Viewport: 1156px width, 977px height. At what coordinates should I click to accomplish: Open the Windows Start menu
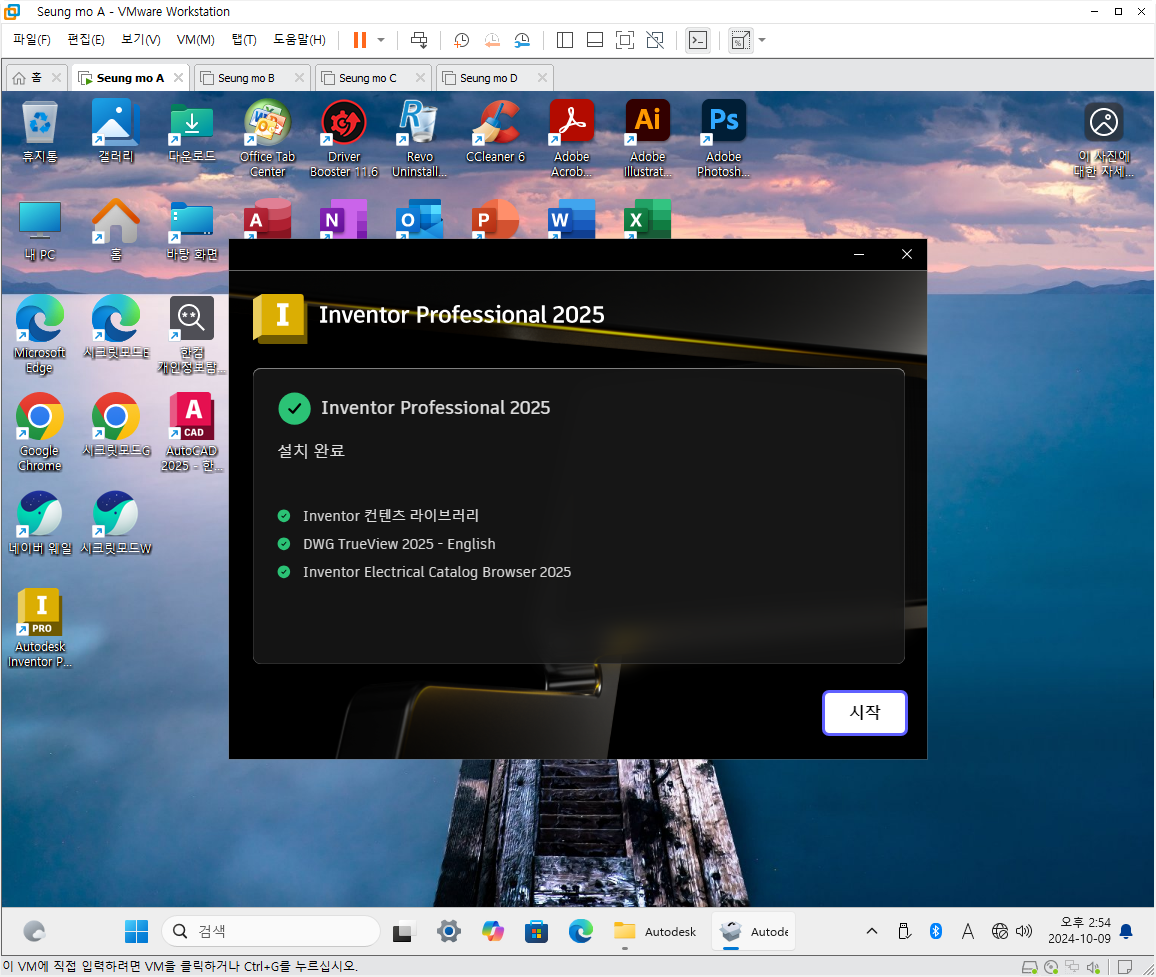click(136, 931)
